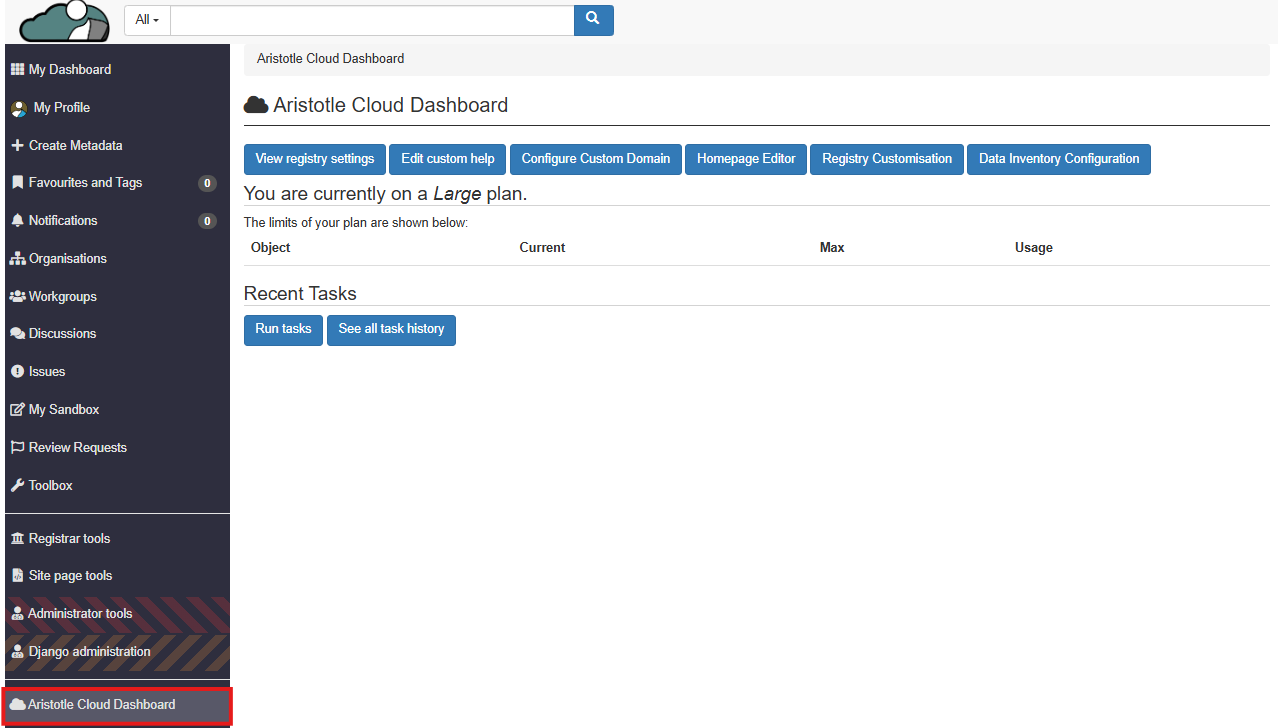
Task: Open My Dashboard from the sidebar
Action: click(69, 70)
